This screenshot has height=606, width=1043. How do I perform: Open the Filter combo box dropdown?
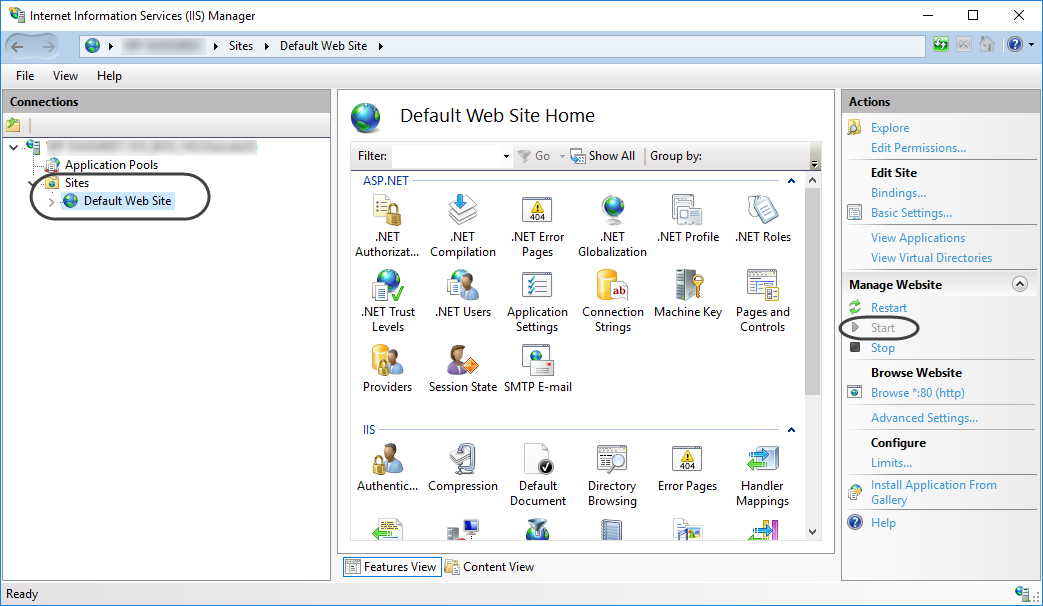coord(506,156)
